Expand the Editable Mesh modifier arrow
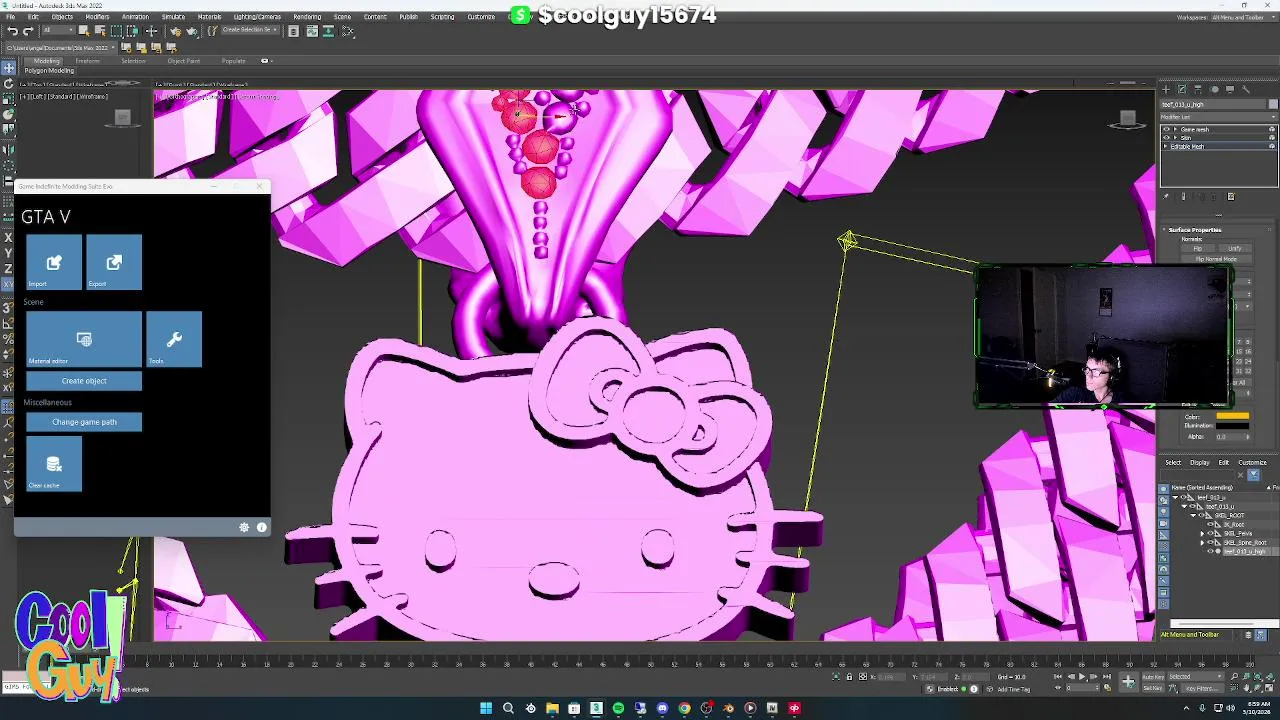The width and height of the screenshot is (1280, 720). coord(1166,147)
